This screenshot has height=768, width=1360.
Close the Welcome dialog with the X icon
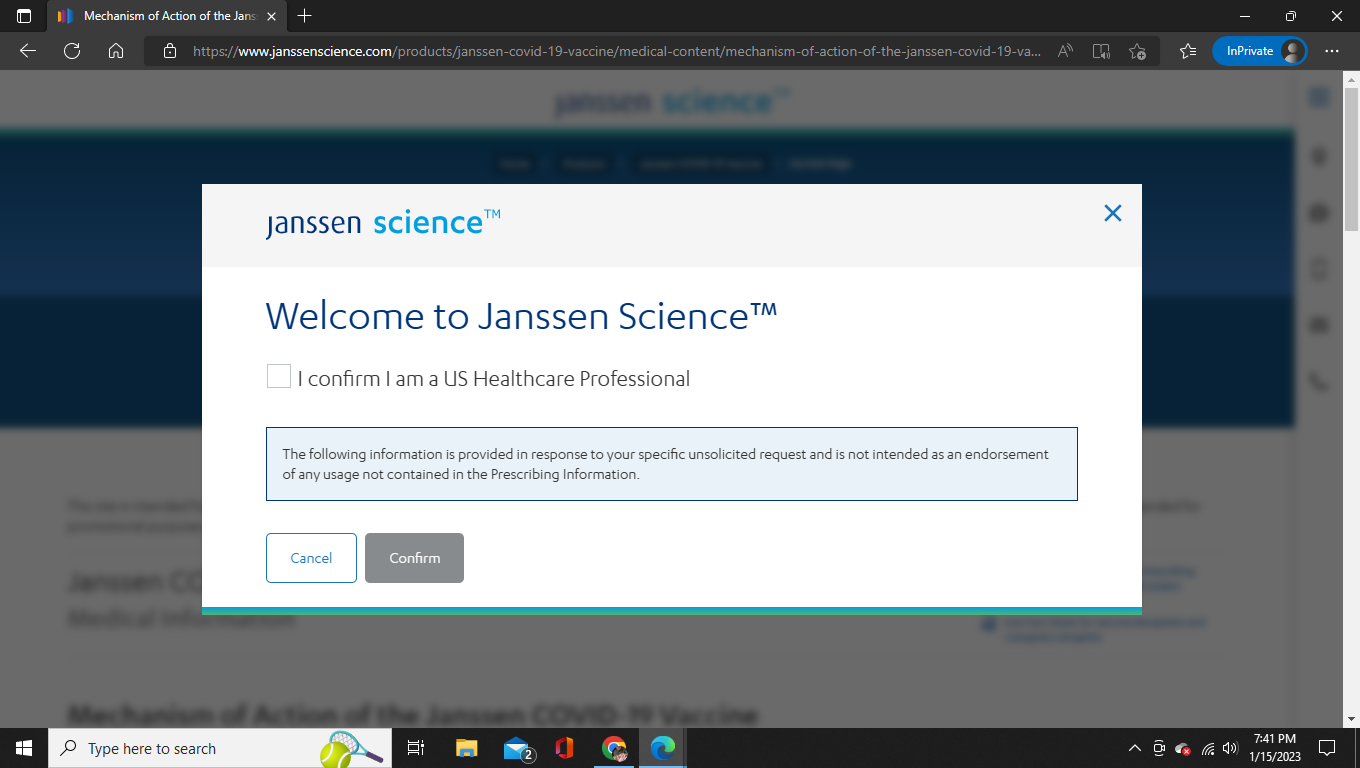click(x=1113, y=213)
